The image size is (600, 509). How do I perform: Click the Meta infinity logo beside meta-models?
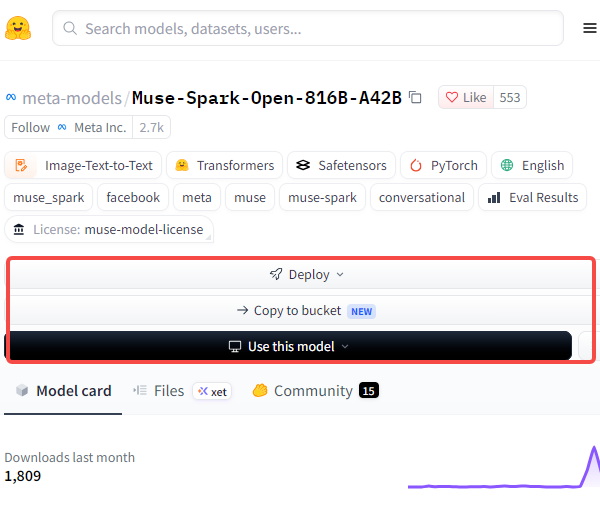click(x=11, y=98)
